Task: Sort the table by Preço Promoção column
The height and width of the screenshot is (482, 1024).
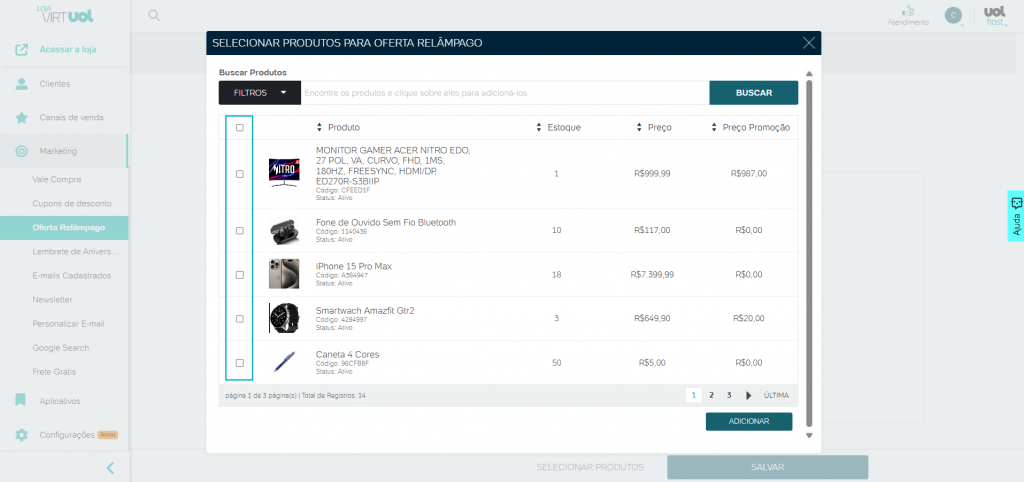Action: pyautogui.click(x=750, y=128)
